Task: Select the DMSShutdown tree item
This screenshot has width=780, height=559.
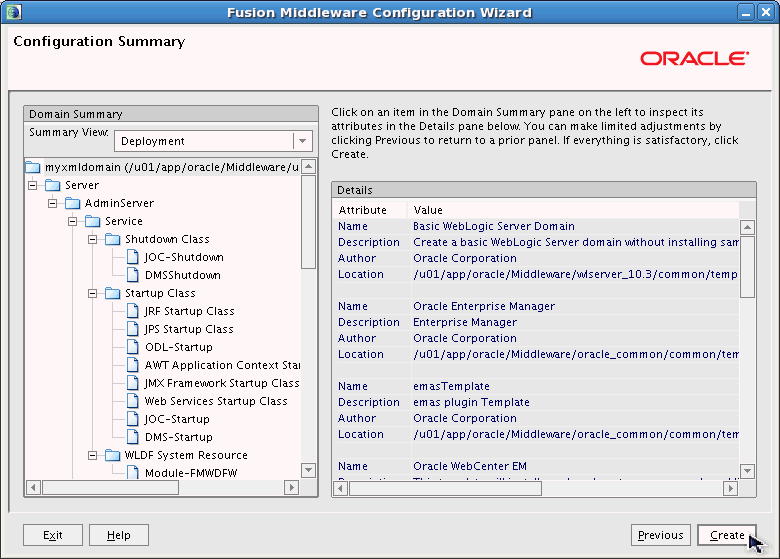Action: [183, 275]
